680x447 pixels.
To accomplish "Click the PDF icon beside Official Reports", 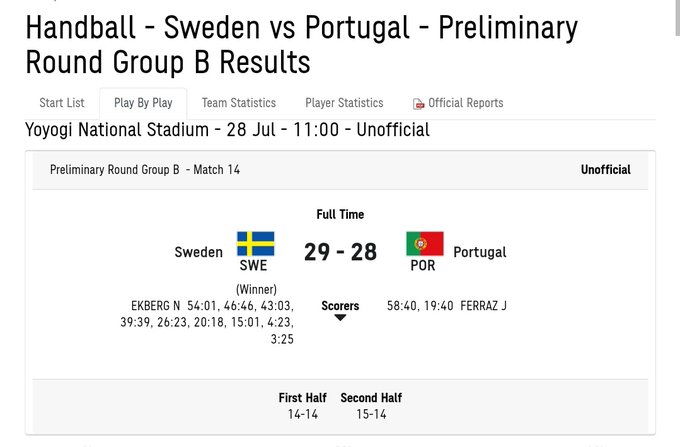I will (x=419, y=104).
